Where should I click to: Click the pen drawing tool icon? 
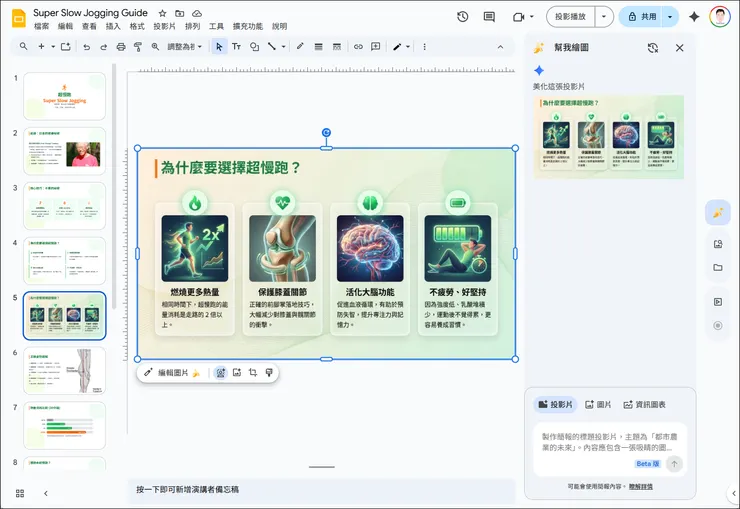[397, 46]
